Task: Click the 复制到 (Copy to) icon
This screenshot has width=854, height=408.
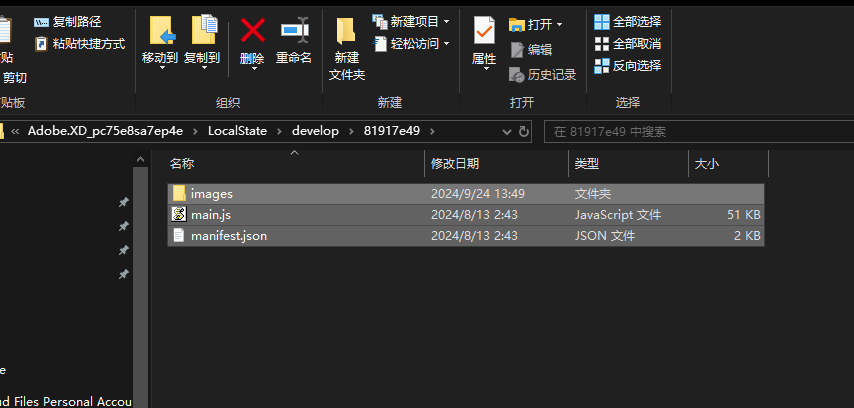Action: pyautogui.click(x=202, y=40)
